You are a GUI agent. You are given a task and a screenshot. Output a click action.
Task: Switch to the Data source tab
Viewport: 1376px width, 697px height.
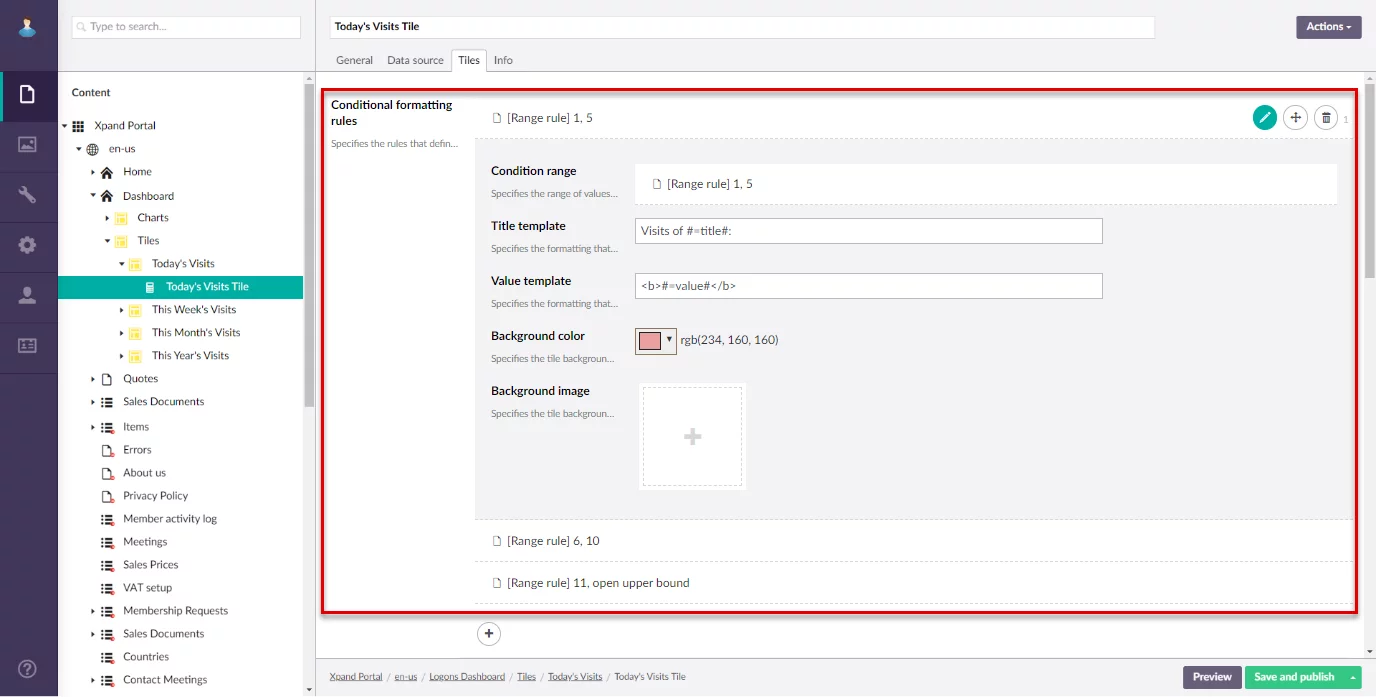tap(415, 60)
